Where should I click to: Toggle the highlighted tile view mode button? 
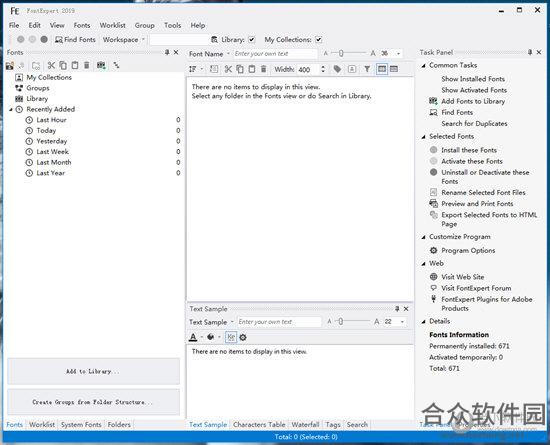pos(382,69)
